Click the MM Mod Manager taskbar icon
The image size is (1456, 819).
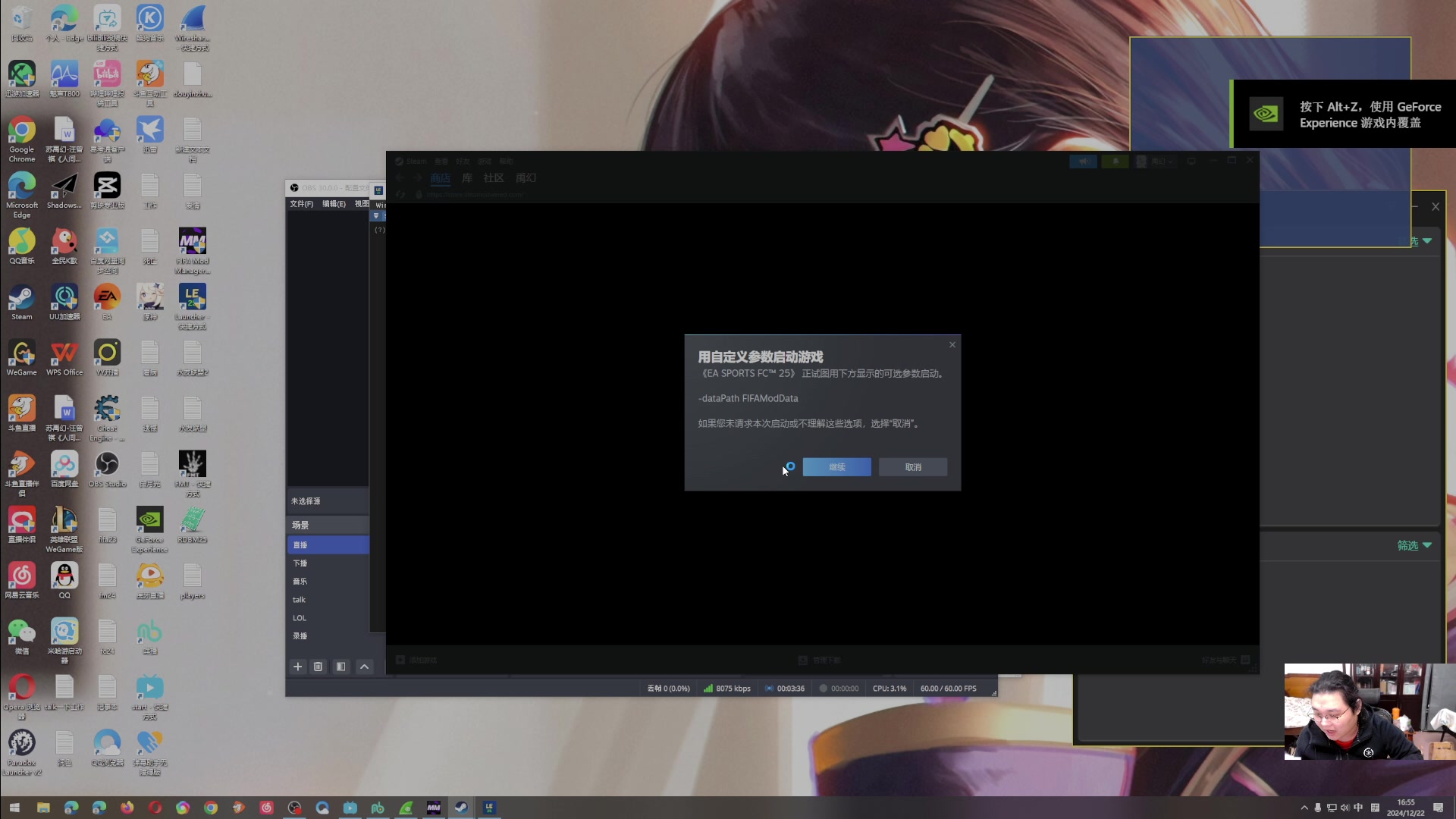433,808
